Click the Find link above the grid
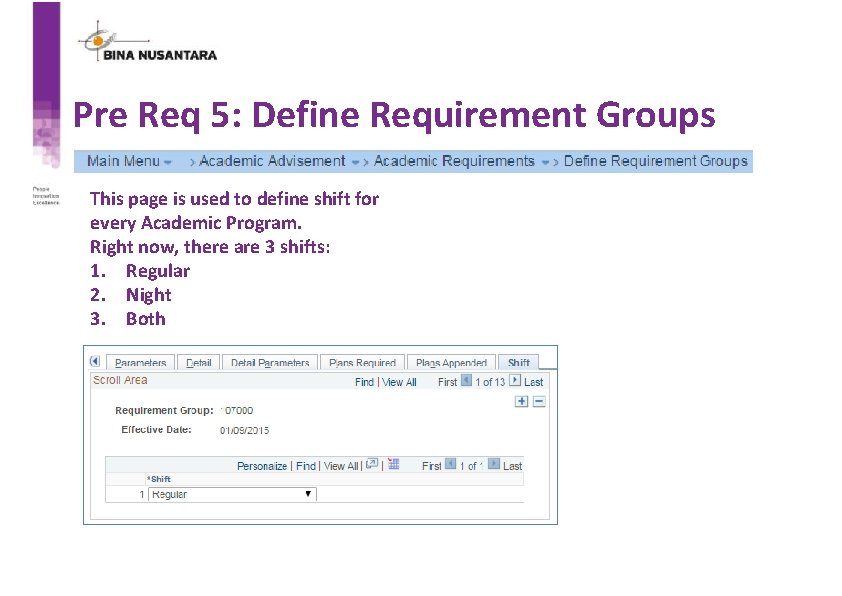The image size is (842, 596). click(x=305, y=465)
